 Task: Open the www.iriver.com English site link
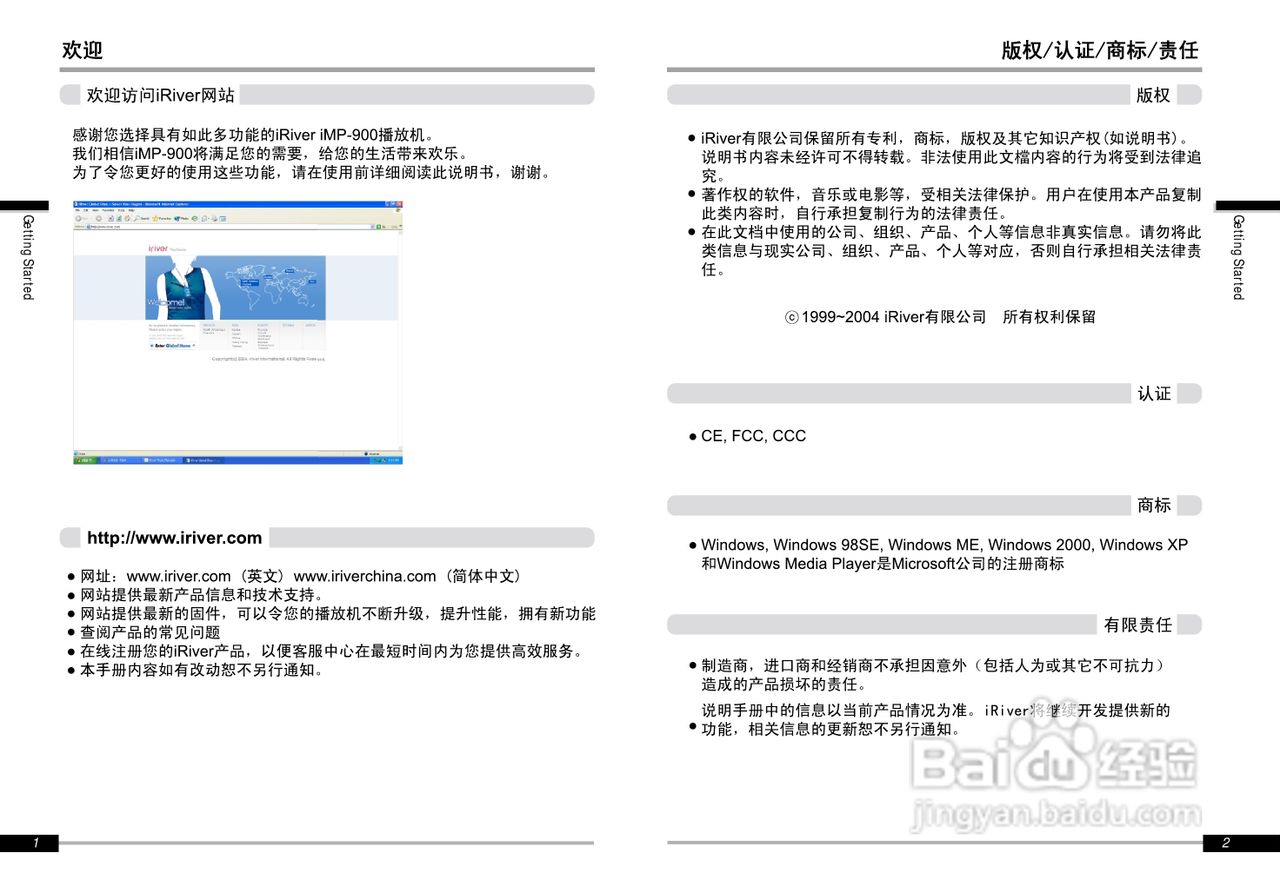(x=179, y=576)
